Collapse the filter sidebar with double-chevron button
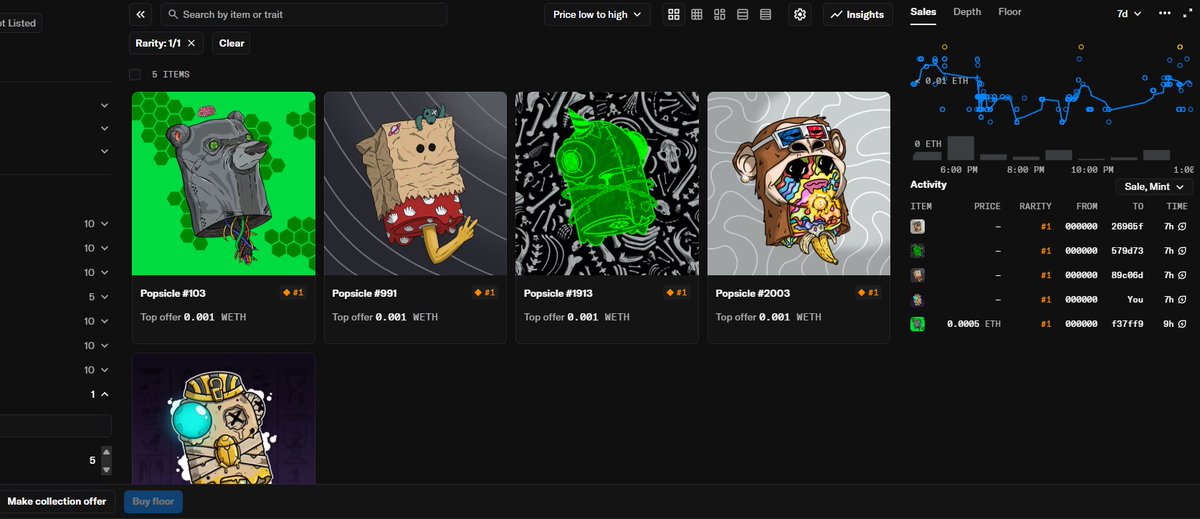This screenshot has height=519, width=1200. [x=141, y=14]
